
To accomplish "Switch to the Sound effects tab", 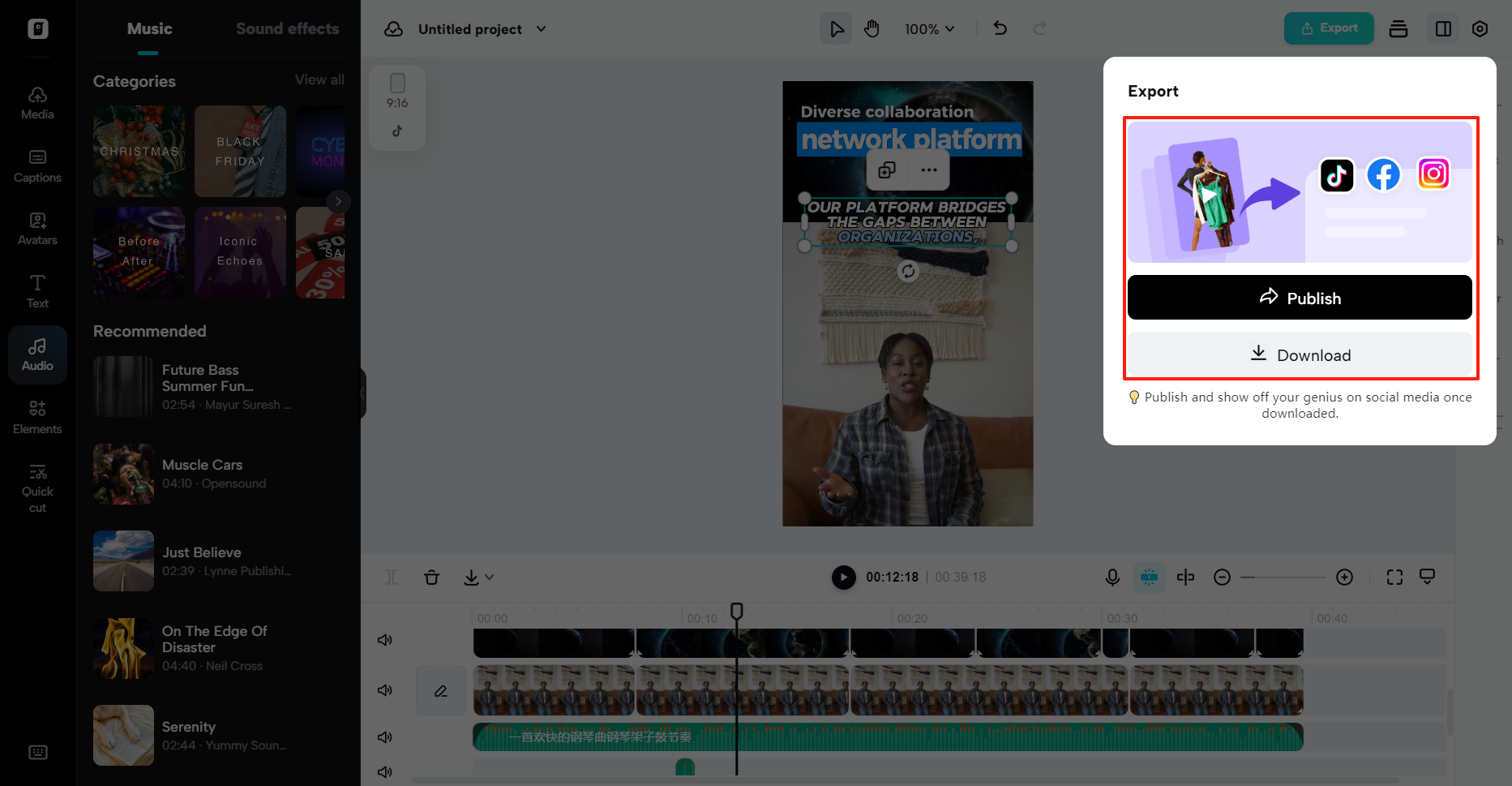I will 287,28.
